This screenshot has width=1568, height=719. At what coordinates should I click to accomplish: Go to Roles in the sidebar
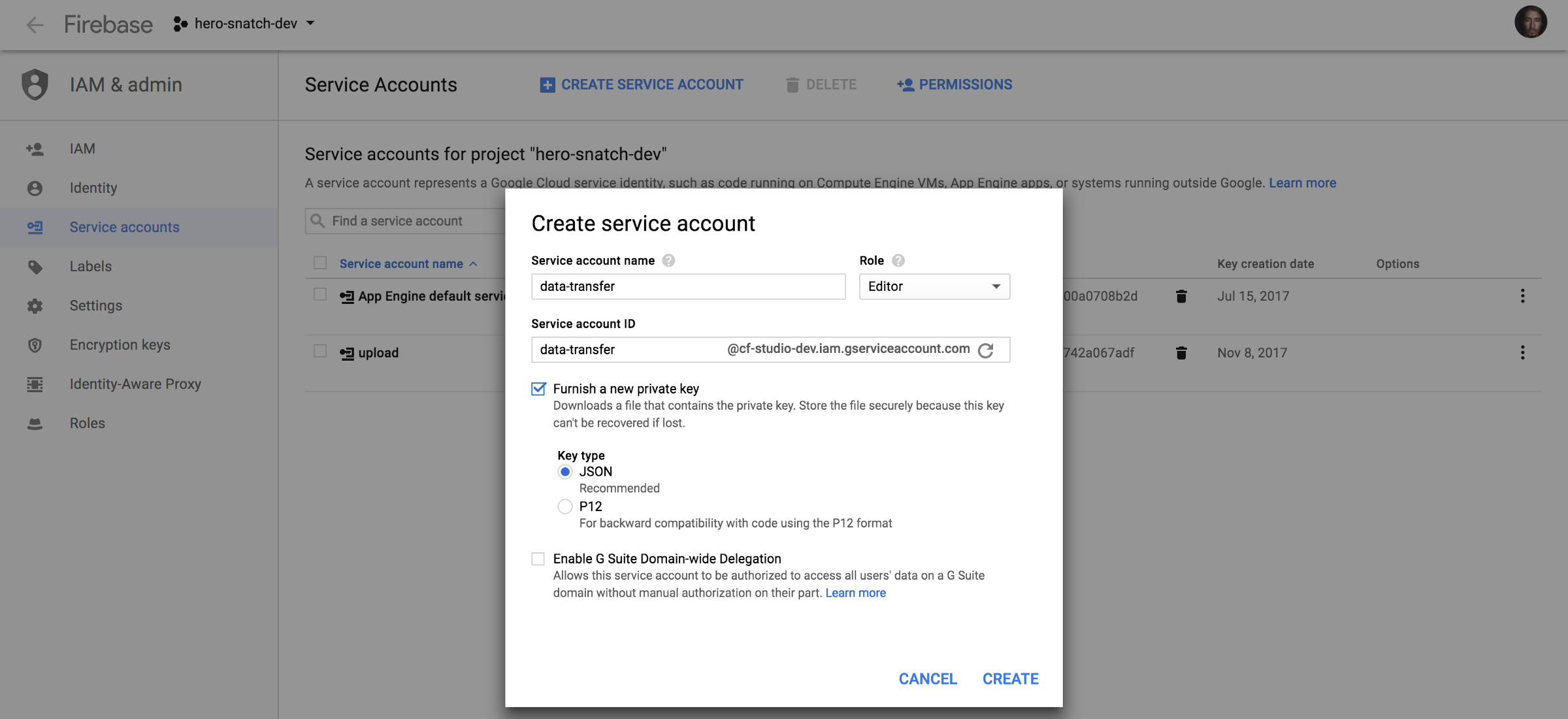pos(87,423)
